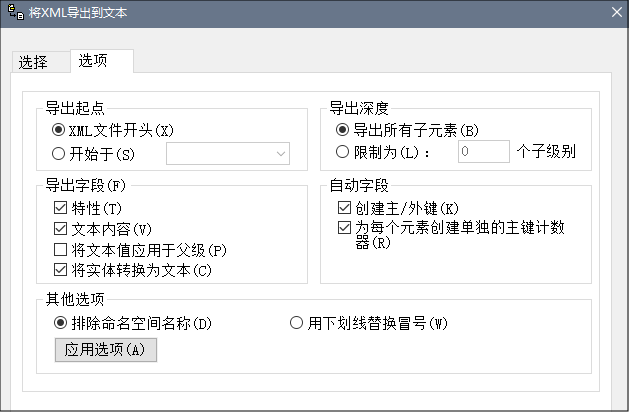Select 导出所有子元素(B) option
This screenshot has width=629, height=412.
pyautogui.click(x=344, y=130)
